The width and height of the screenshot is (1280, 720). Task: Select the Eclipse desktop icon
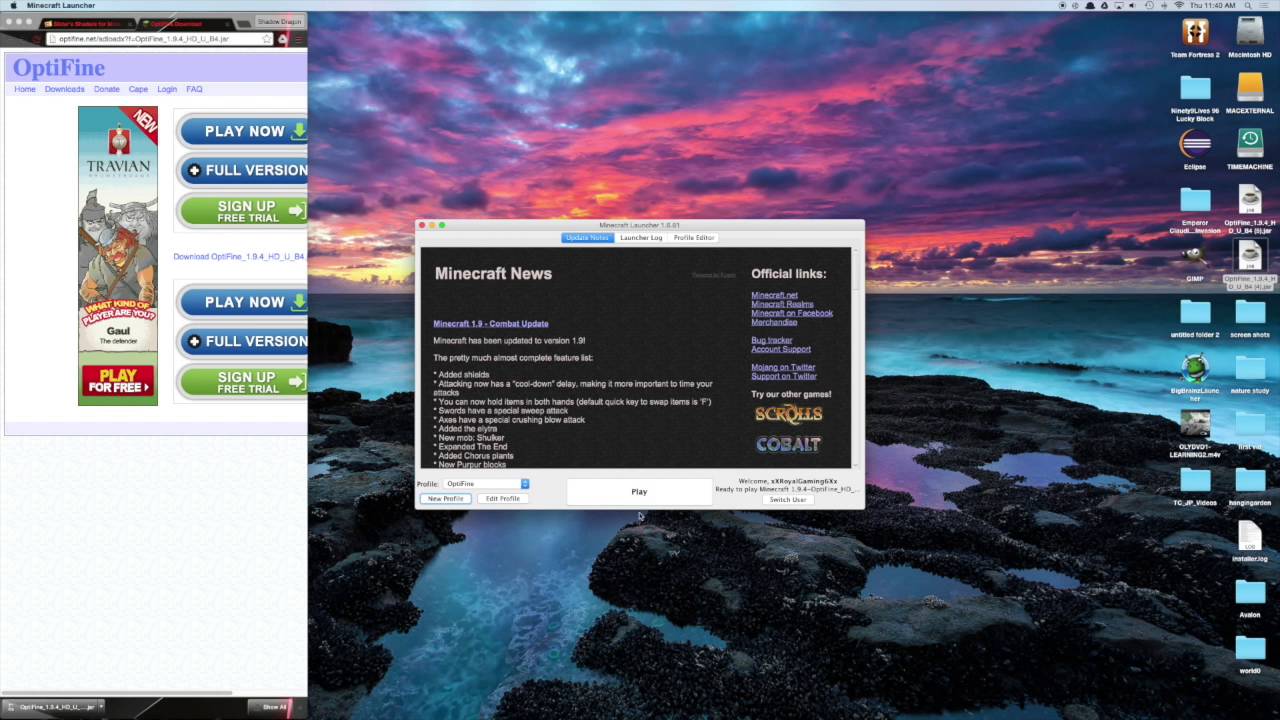tap(1195, 143)
